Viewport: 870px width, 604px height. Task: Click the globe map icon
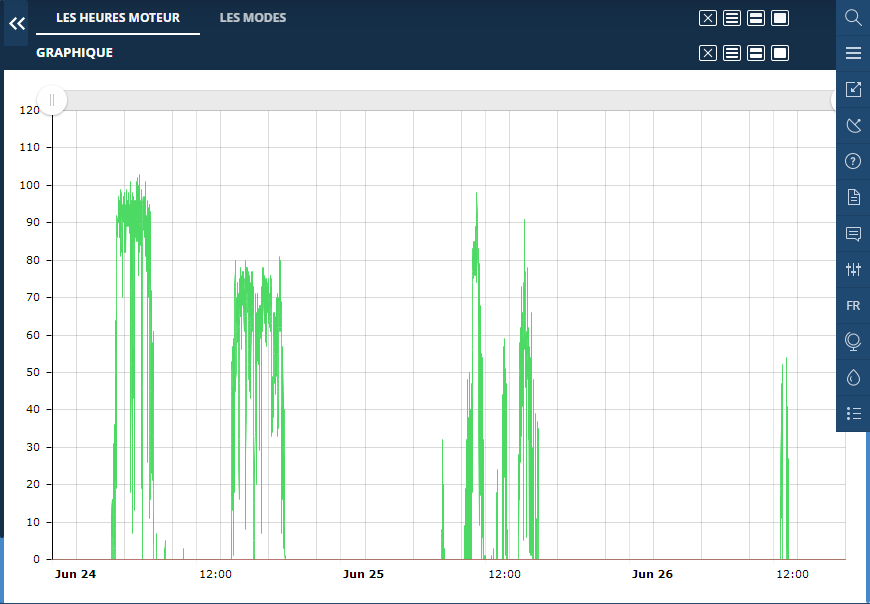(x=853, y=341)
